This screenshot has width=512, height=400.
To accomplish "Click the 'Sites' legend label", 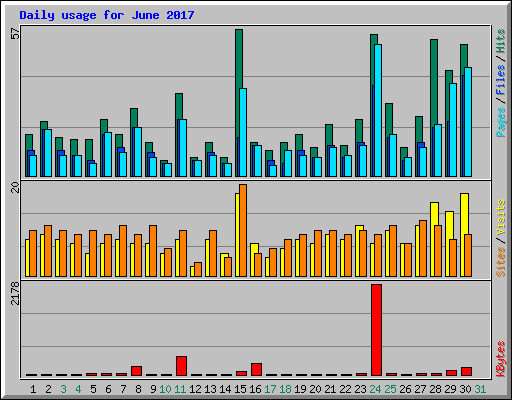I will 501,262.
